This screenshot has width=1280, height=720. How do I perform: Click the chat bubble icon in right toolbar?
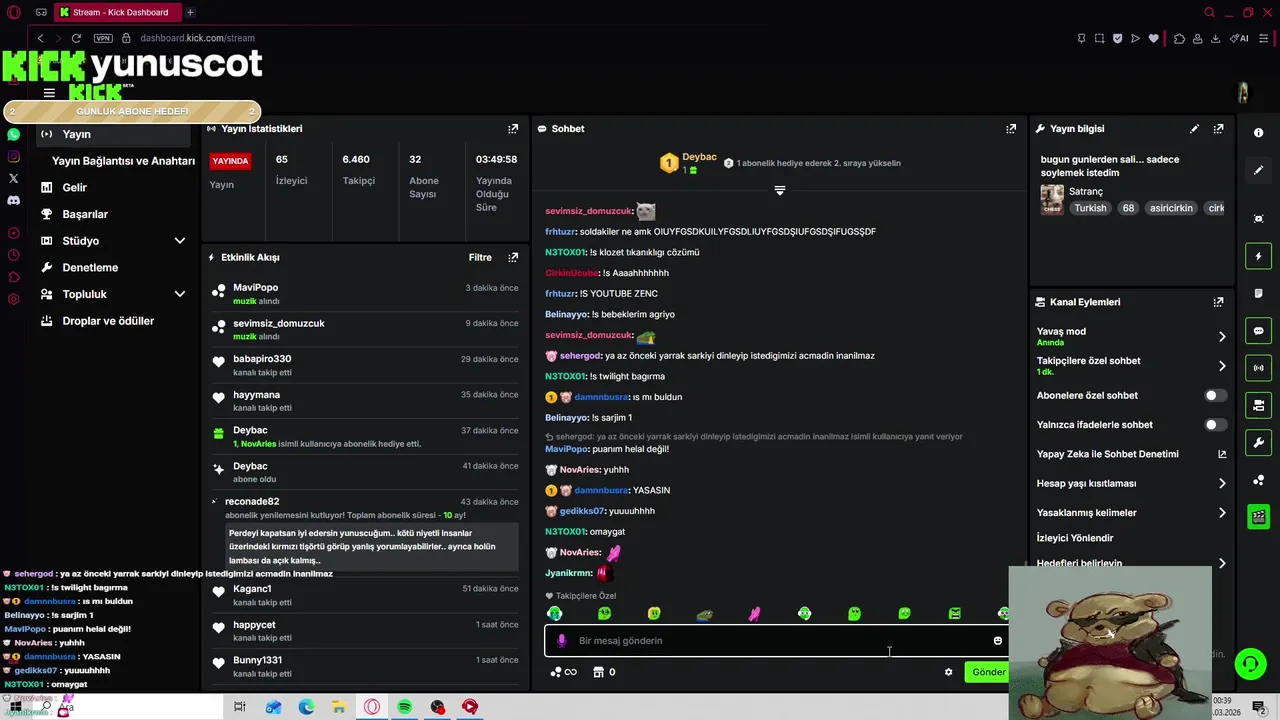(x=1258, y=331)
